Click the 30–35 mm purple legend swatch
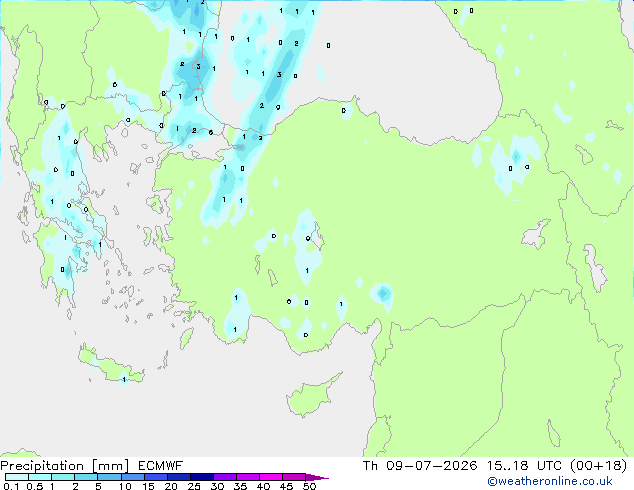The height and width of the screenshot is (490, 634). click(x=225, y=477)
